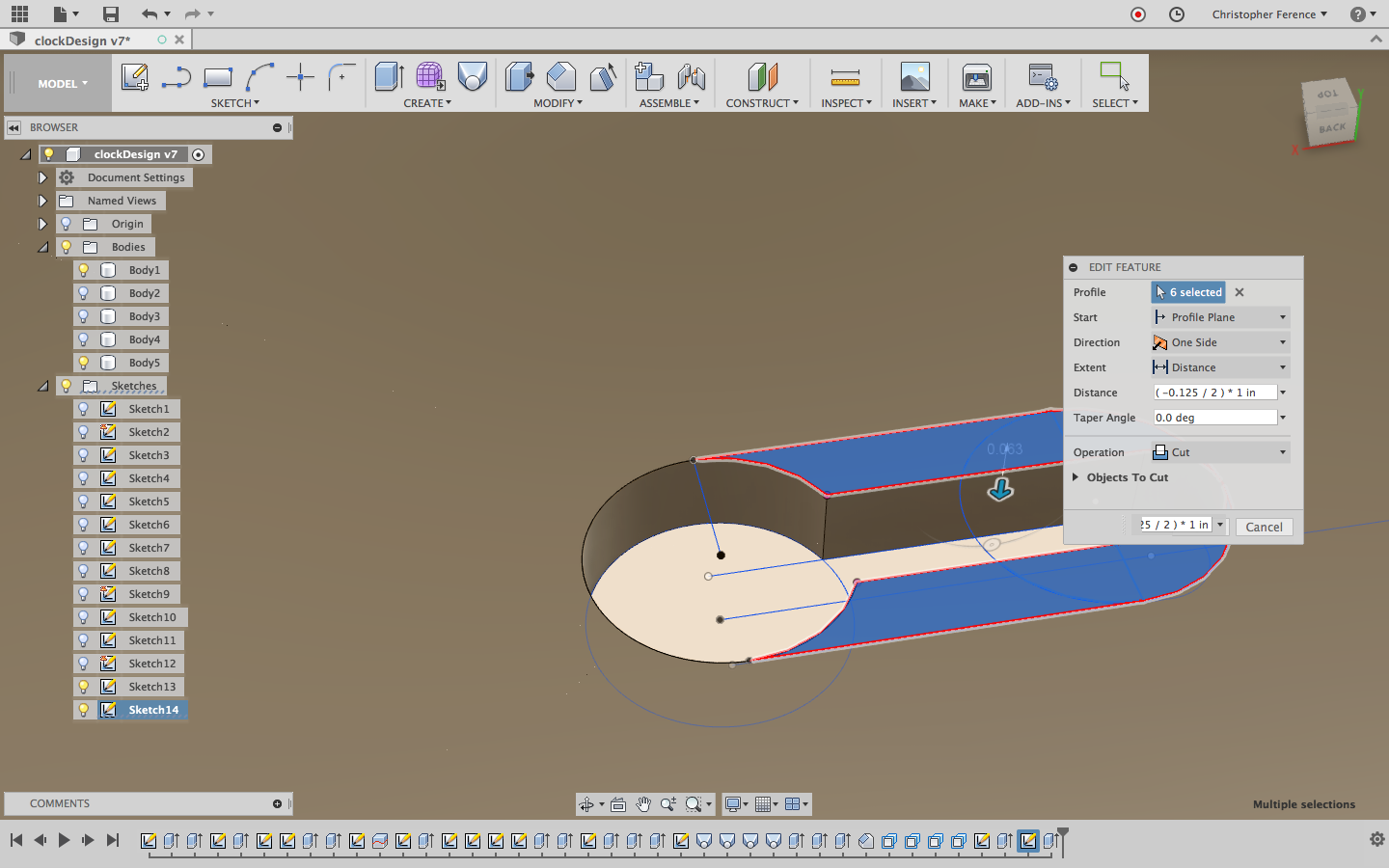
Task: Expand the Objects To Cut section
Action: click(x=1076, y=477)
